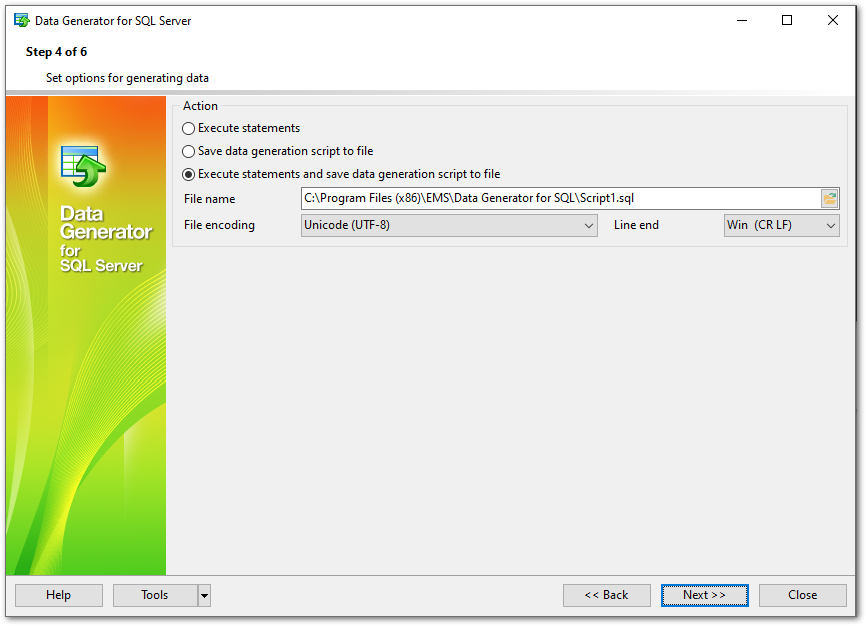Click the 'File name' label
Screen dimensions: 866x626
point(209,199)
